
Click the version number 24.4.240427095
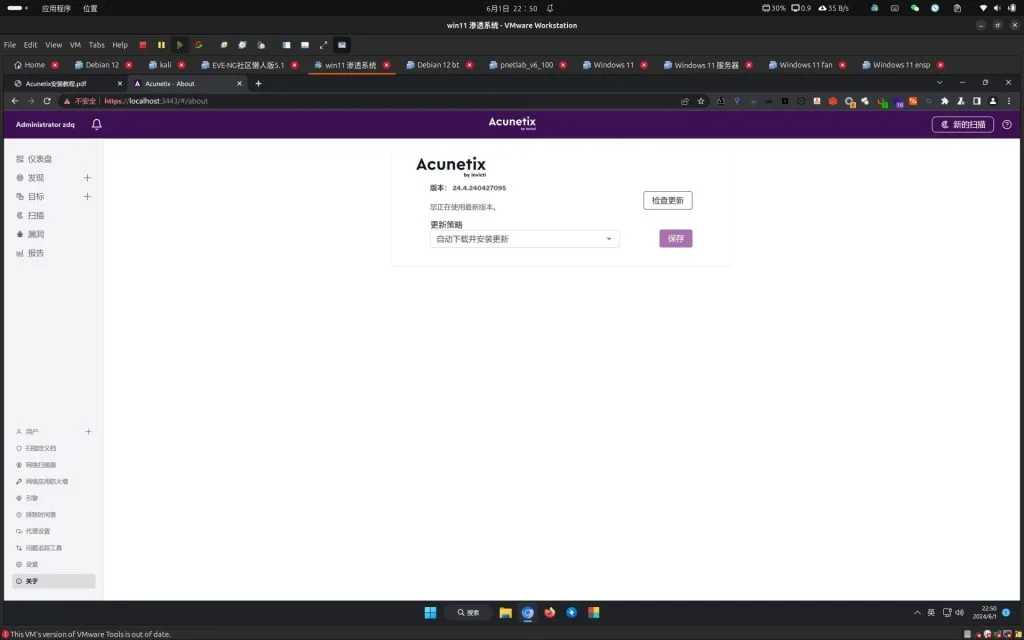479,188
